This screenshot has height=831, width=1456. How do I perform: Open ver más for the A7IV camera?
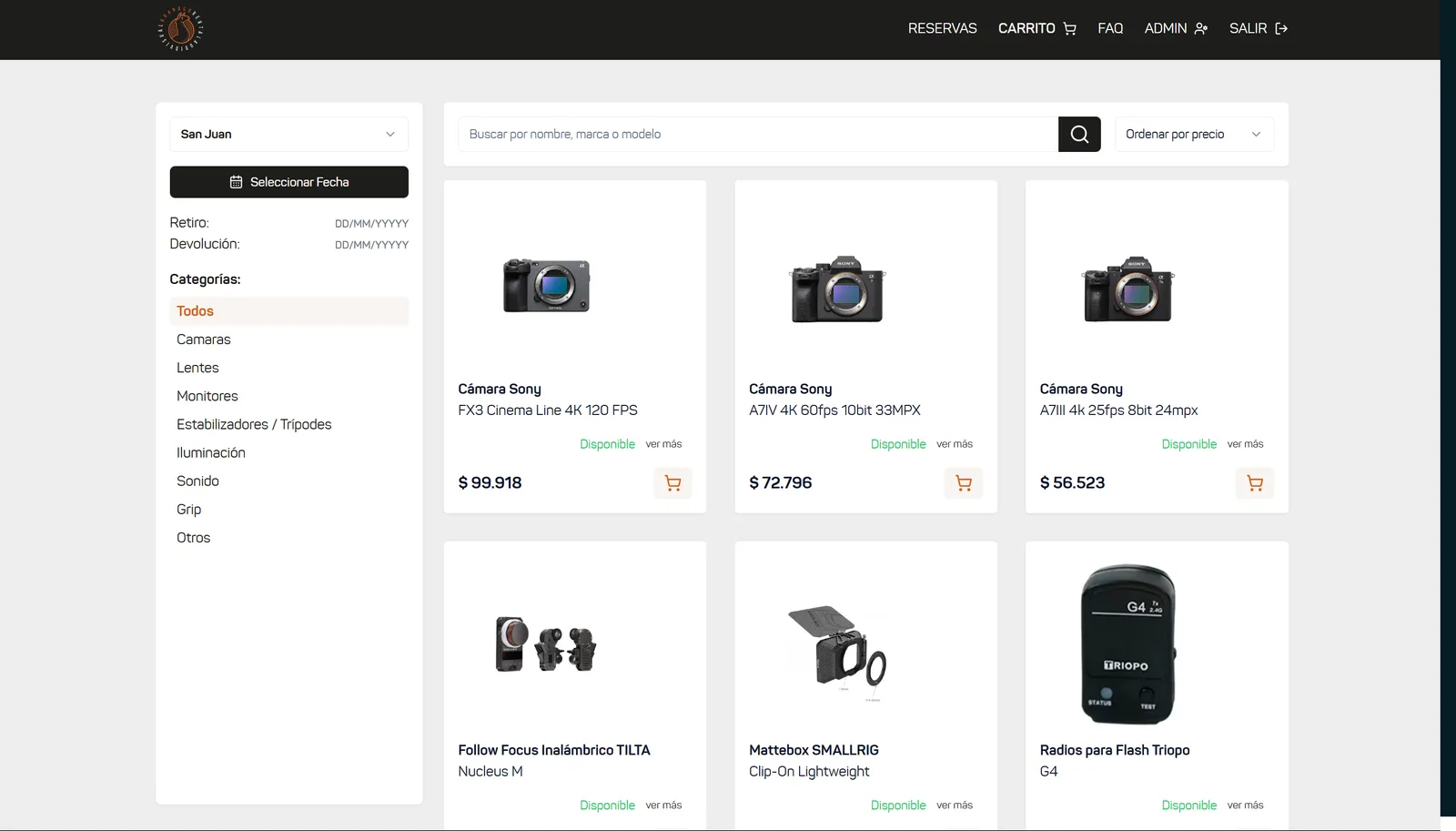tap(955, 444)
